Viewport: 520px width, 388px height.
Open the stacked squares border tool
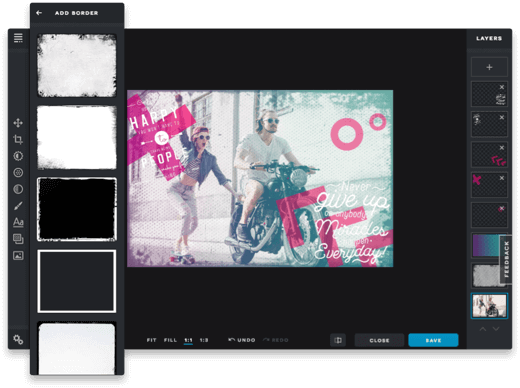coord(18,239)
